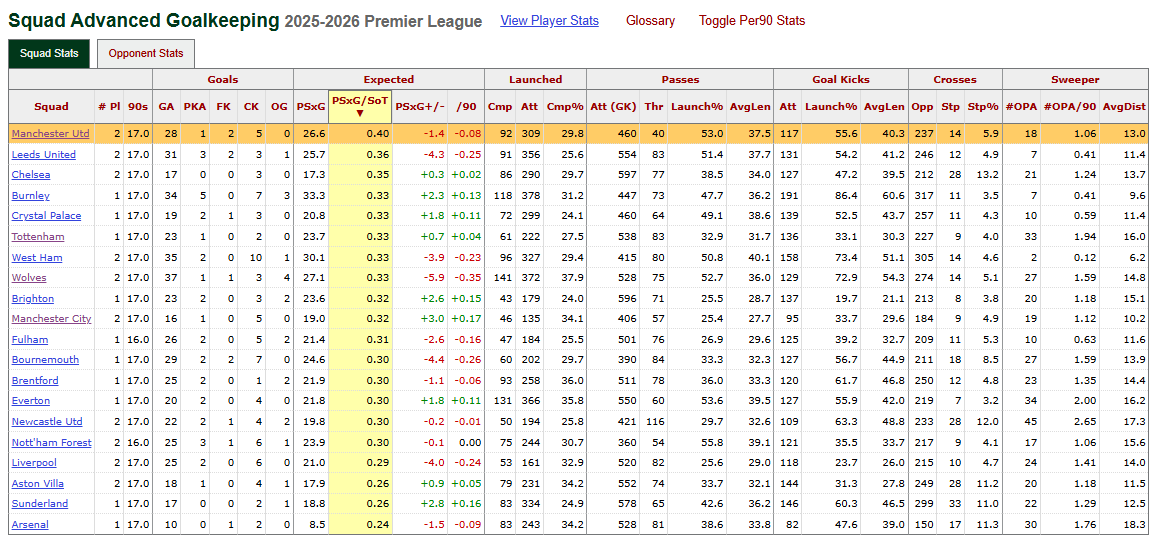The height and width of the screenshot is (544, 1174).
Task: Open the Glossary
Action: (650, 21)
